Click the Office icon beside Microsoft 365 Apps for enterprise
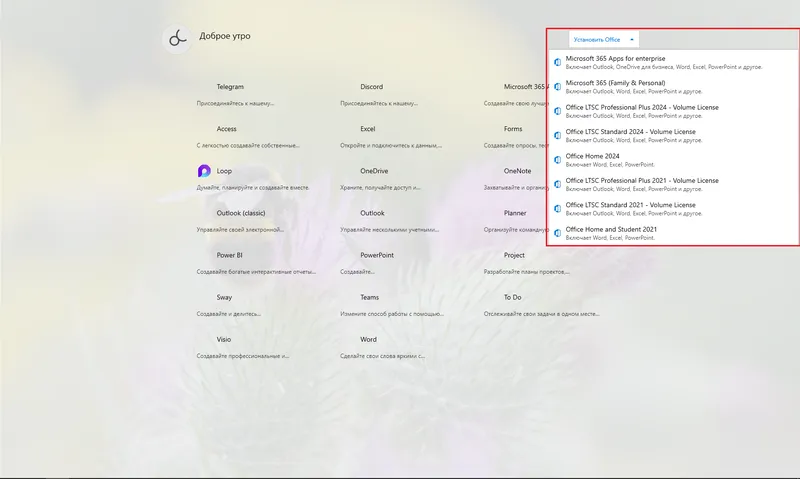The width and height of the screenshot is (800, 479). click(558, 62)
